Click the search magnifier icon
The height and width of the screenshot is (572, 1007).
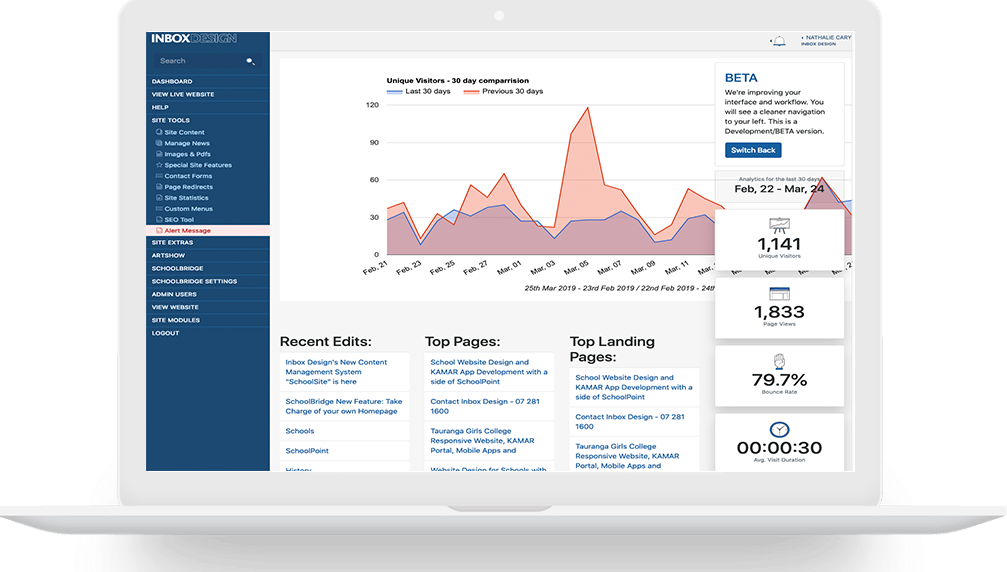250,61
